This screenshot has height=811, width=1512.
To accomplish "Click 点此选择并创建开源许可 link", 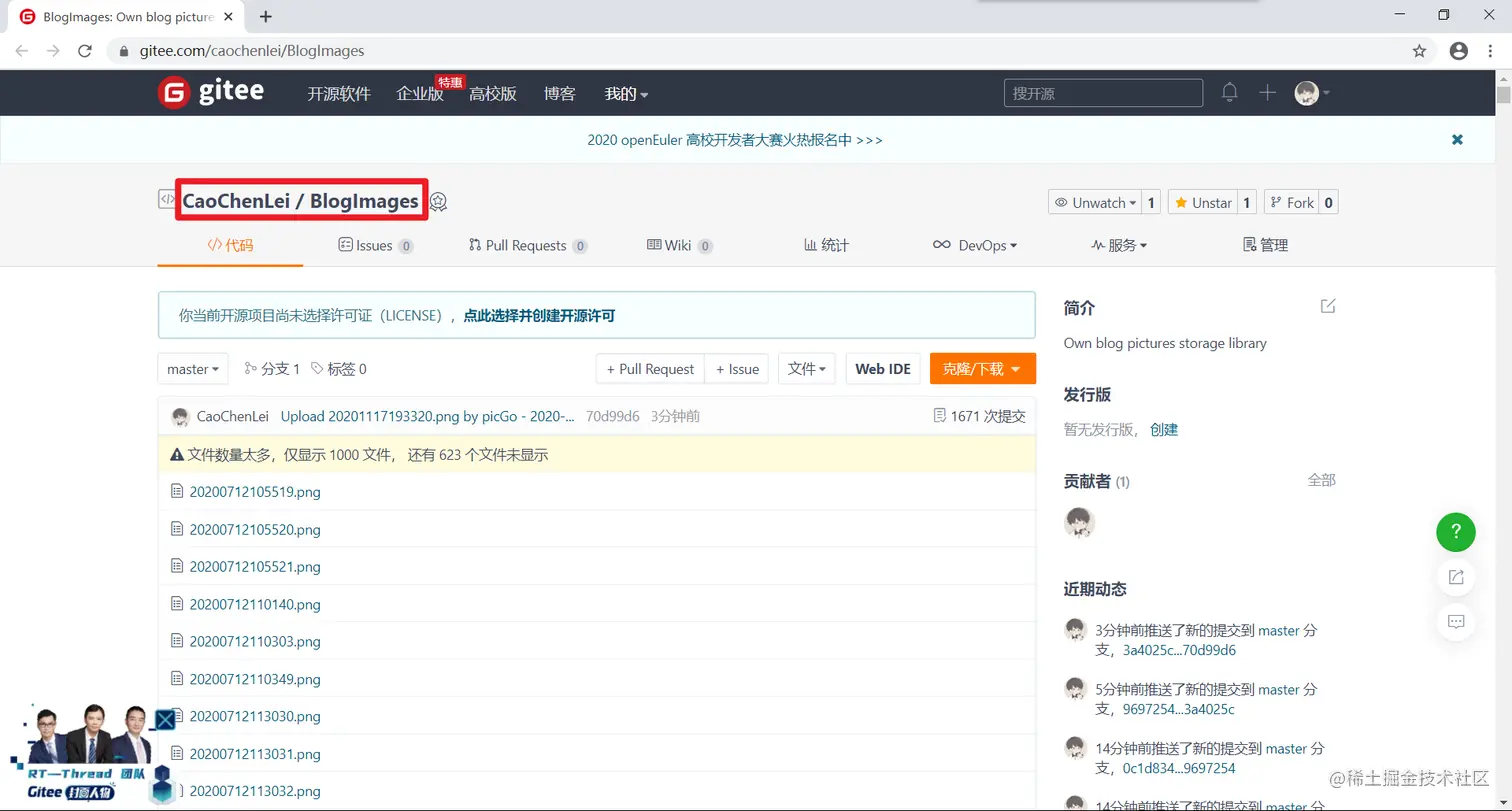I will point(539,315).
